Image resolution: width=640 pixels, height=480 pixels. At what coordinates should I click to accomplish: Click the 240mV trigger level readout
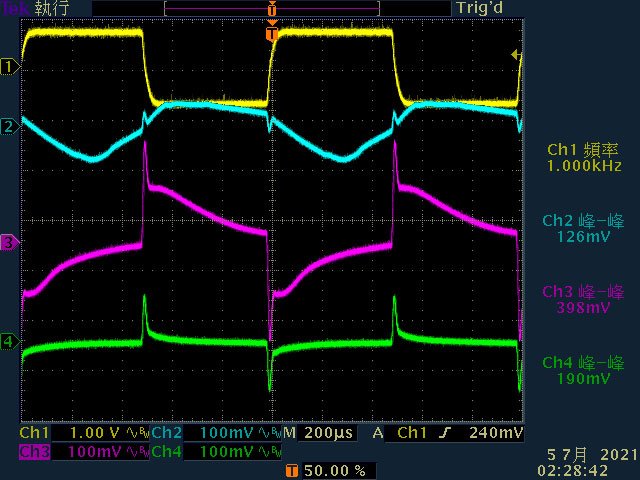tap(496, 433)
